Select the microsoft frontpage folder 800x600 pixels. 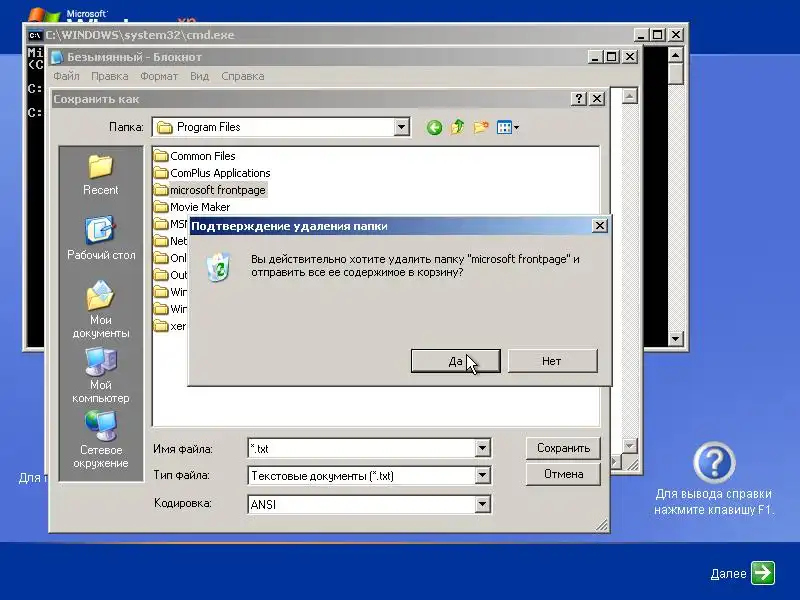pyautogui.click(x=210, y=190)
